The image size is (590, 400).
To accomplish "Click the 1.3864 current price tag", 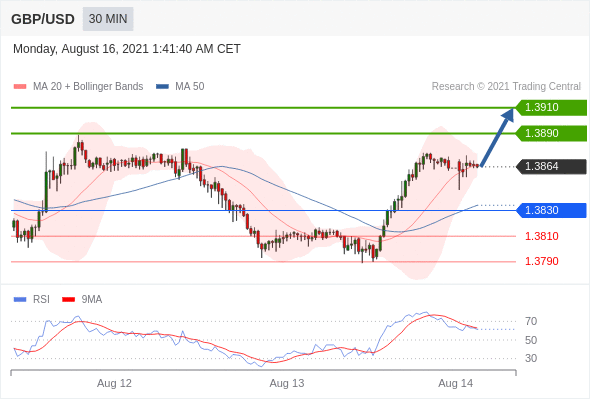I will 551,166.
